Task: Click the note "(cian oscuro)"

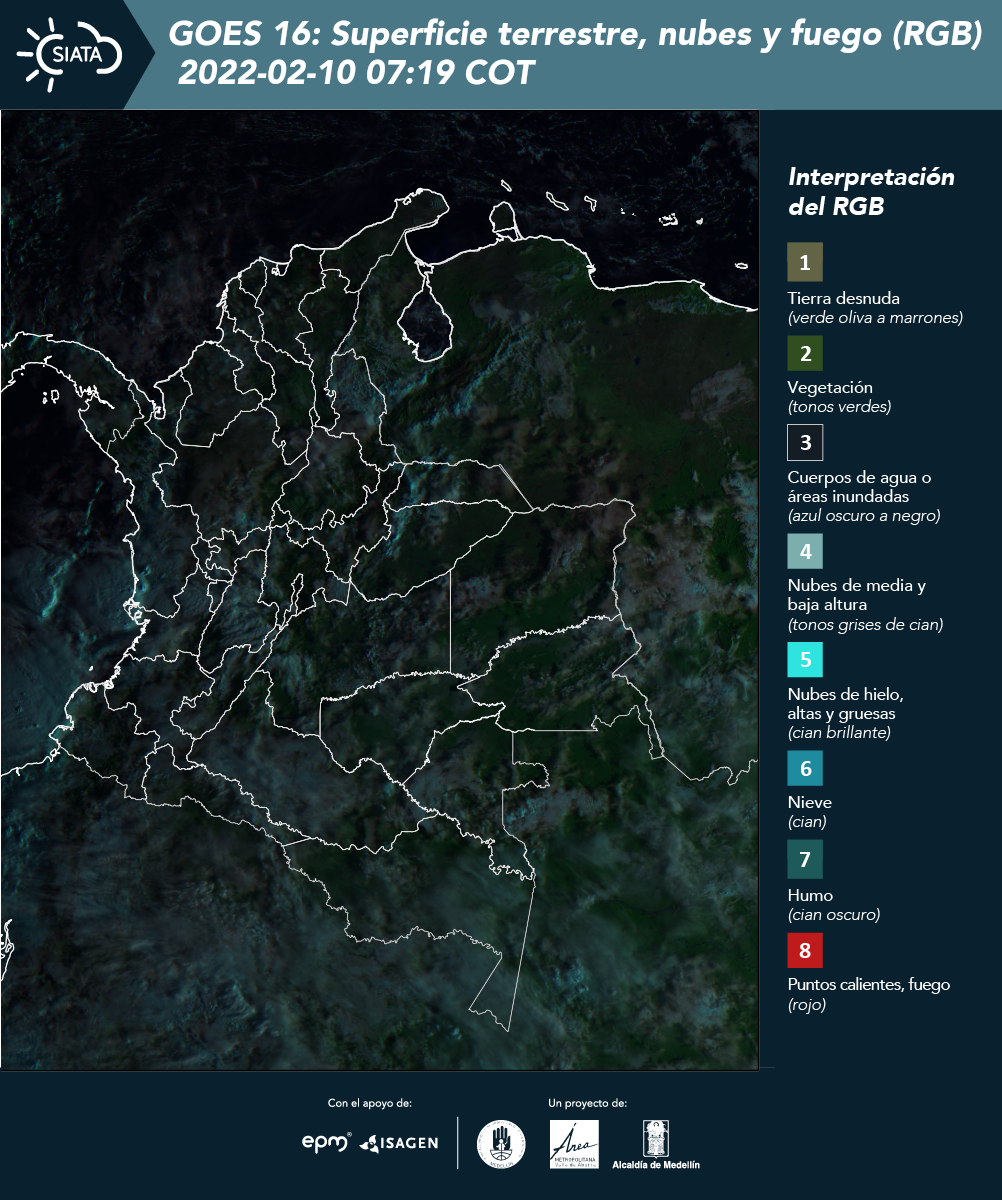Action: (834, 914)
